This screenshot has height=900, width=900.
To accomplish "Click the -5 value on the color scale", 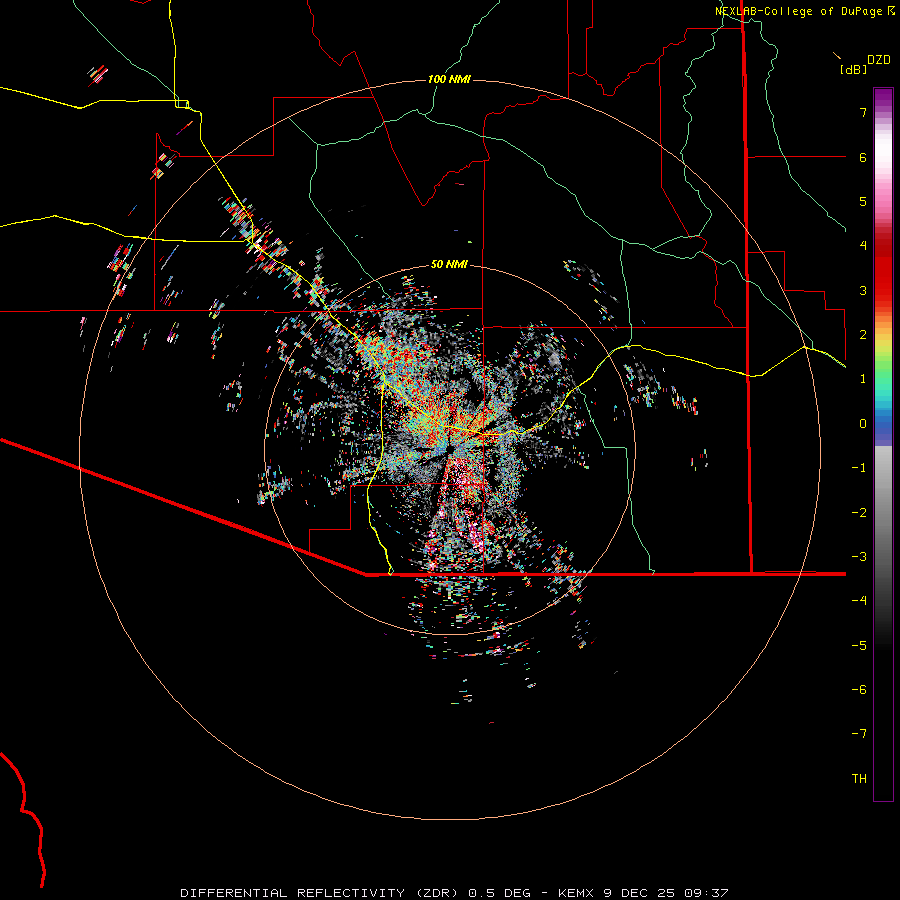I will (x=859, y=646).
